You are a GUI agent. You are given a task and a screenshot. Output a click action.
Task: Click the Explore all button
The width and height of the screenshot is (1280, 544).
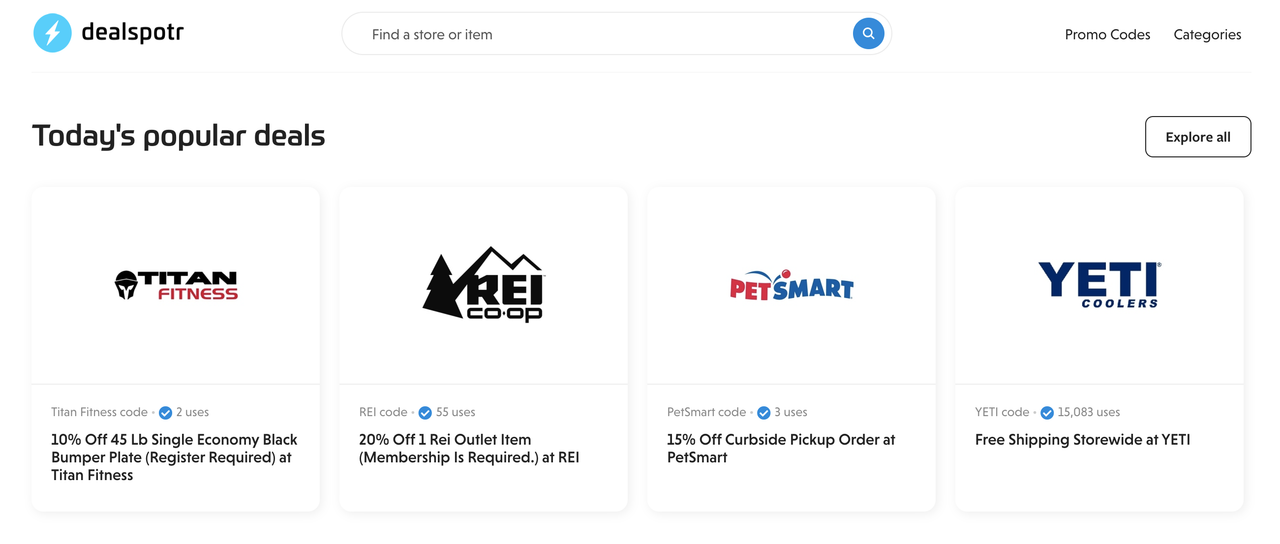coord(1198,137)
